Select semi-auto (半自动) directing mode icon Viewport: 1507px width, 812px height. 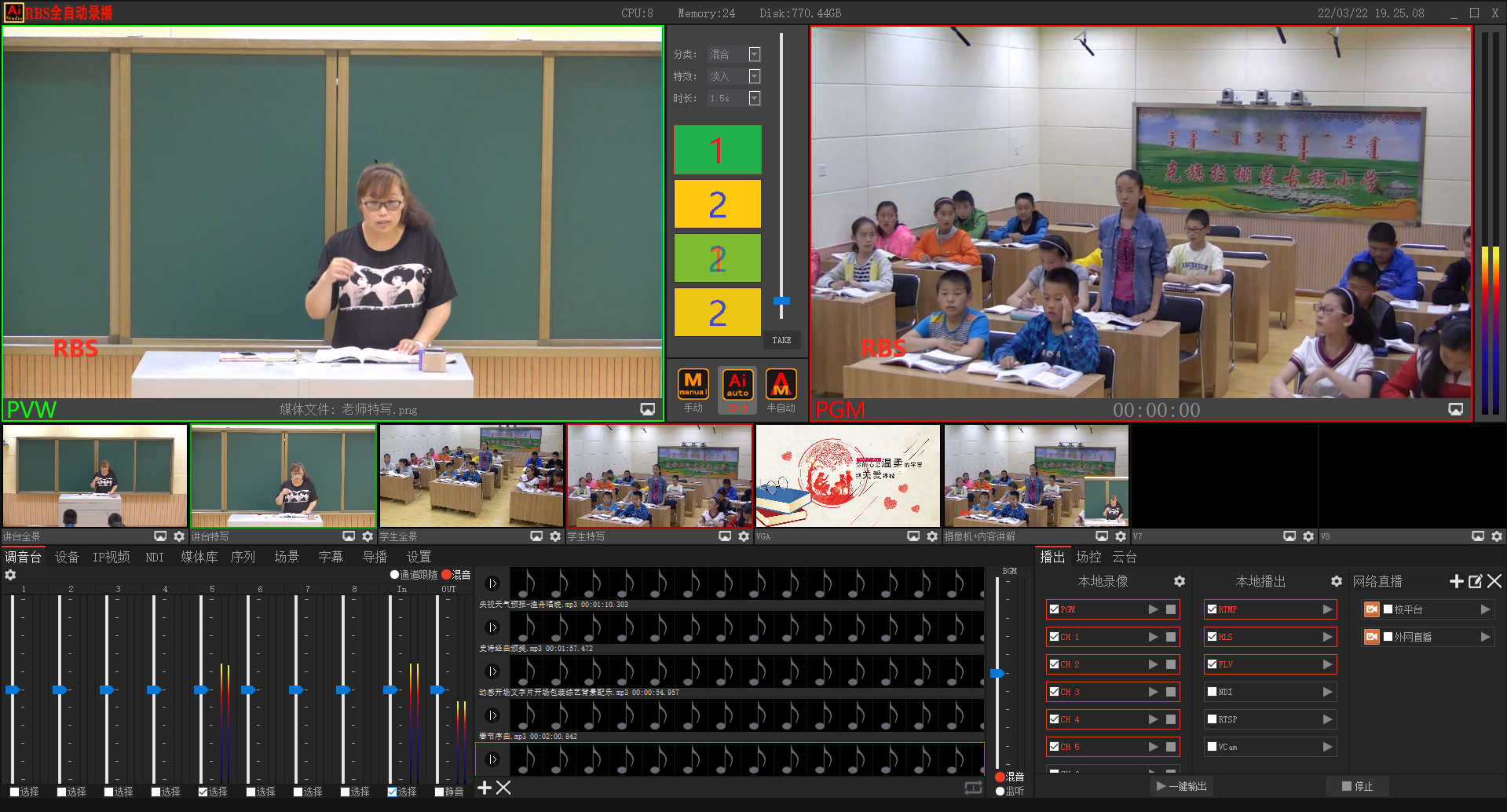coord(781,385)
